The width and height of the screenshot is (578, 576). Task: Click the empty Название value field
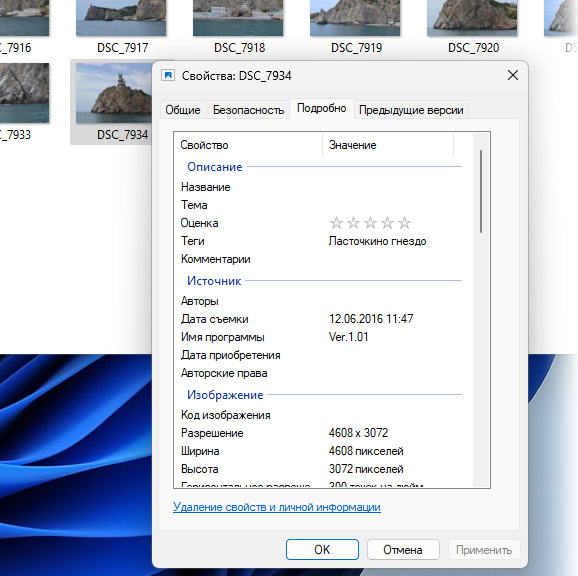click(x=394, y=187)
